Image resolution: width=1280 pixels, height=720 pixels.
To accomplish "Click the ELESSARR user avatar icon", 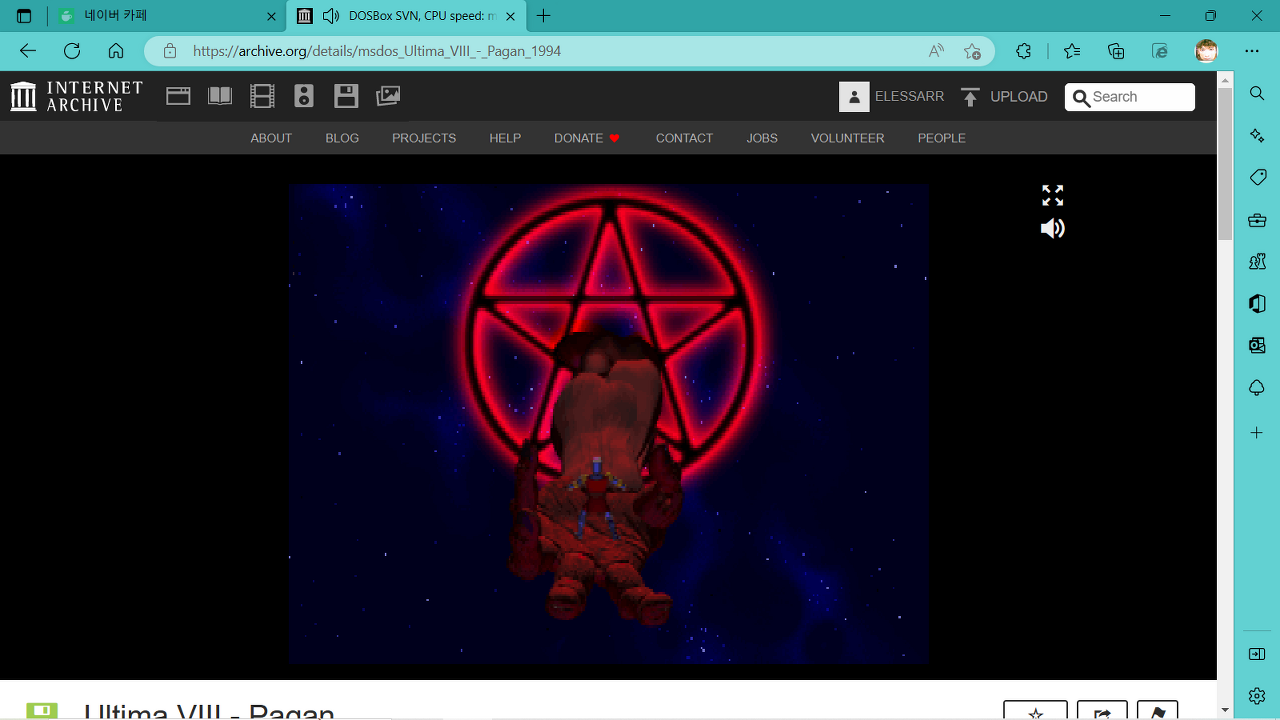I will pos(854,97).
